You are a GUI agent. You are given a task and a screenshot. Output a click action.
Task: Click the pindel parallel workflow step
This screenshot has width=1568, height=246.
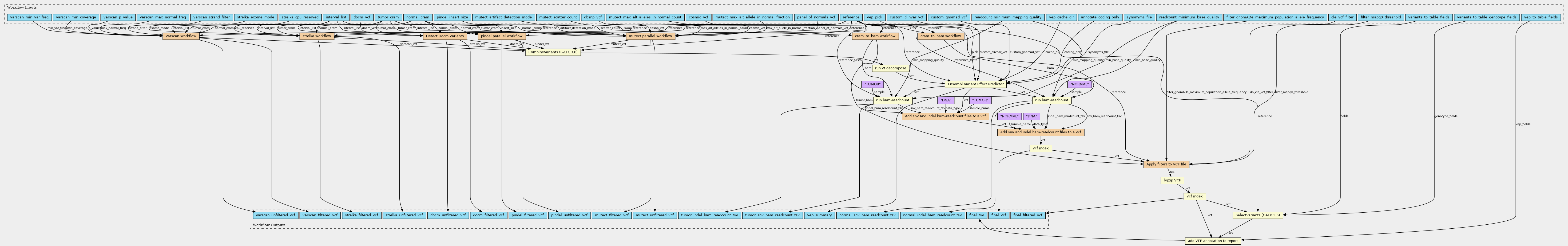[502, 36]
